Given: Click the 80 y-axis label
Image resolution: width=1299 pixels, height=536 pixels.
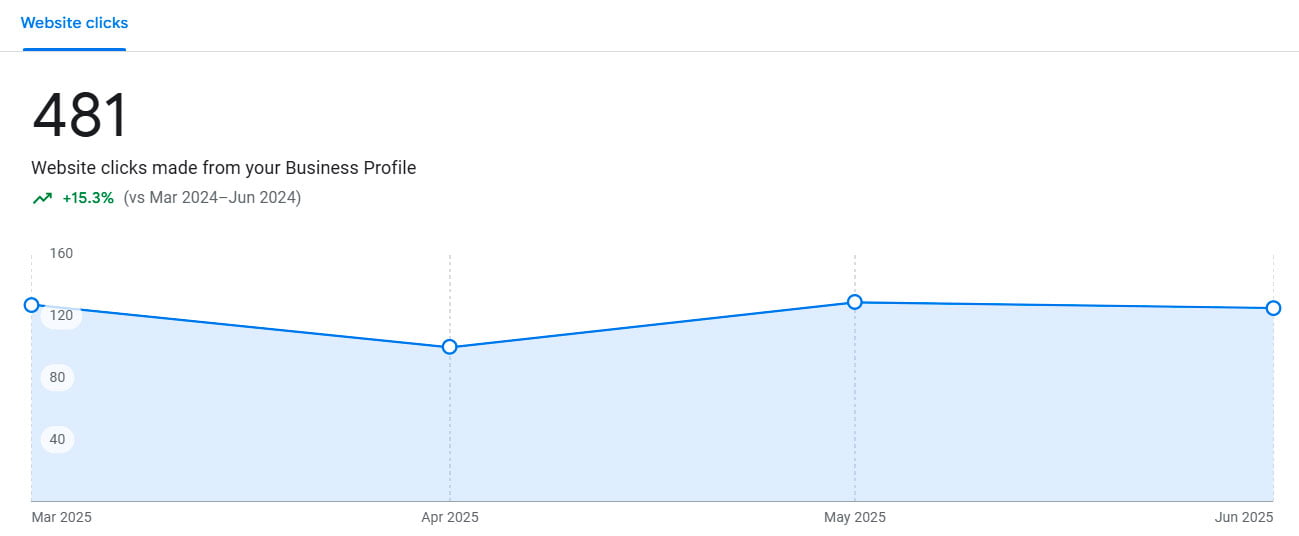Looking at the screenshot, I should tap(57, 377).
